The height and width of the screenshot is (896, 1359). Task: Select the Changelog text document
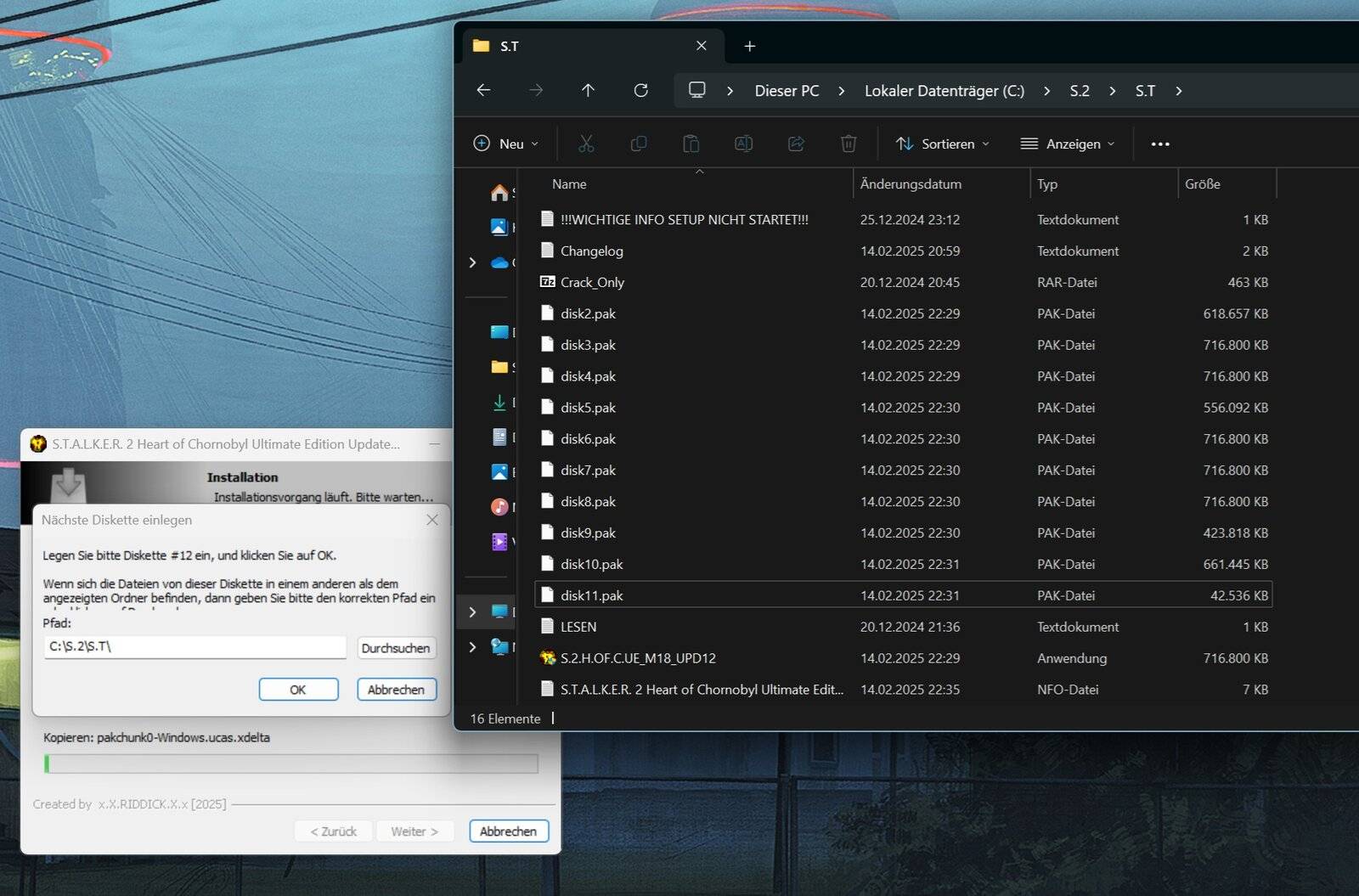[903, 251]
